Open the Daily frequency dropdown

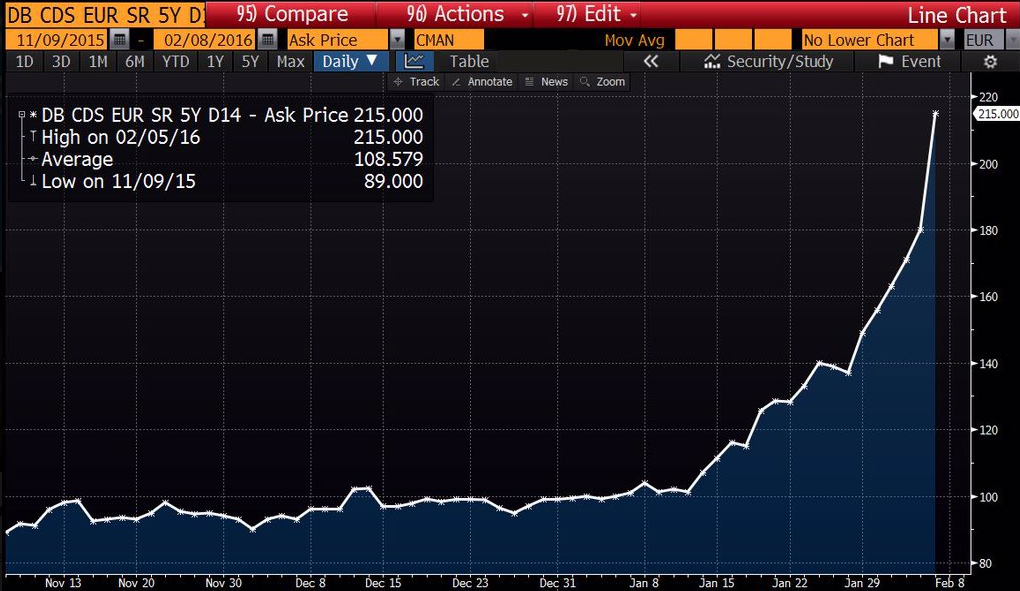[x=349, y=61]
